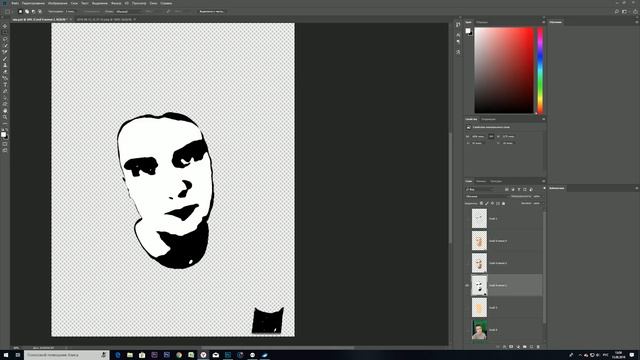Create a new layer
This screenshot has width=640, height=360.
[531, 347]
